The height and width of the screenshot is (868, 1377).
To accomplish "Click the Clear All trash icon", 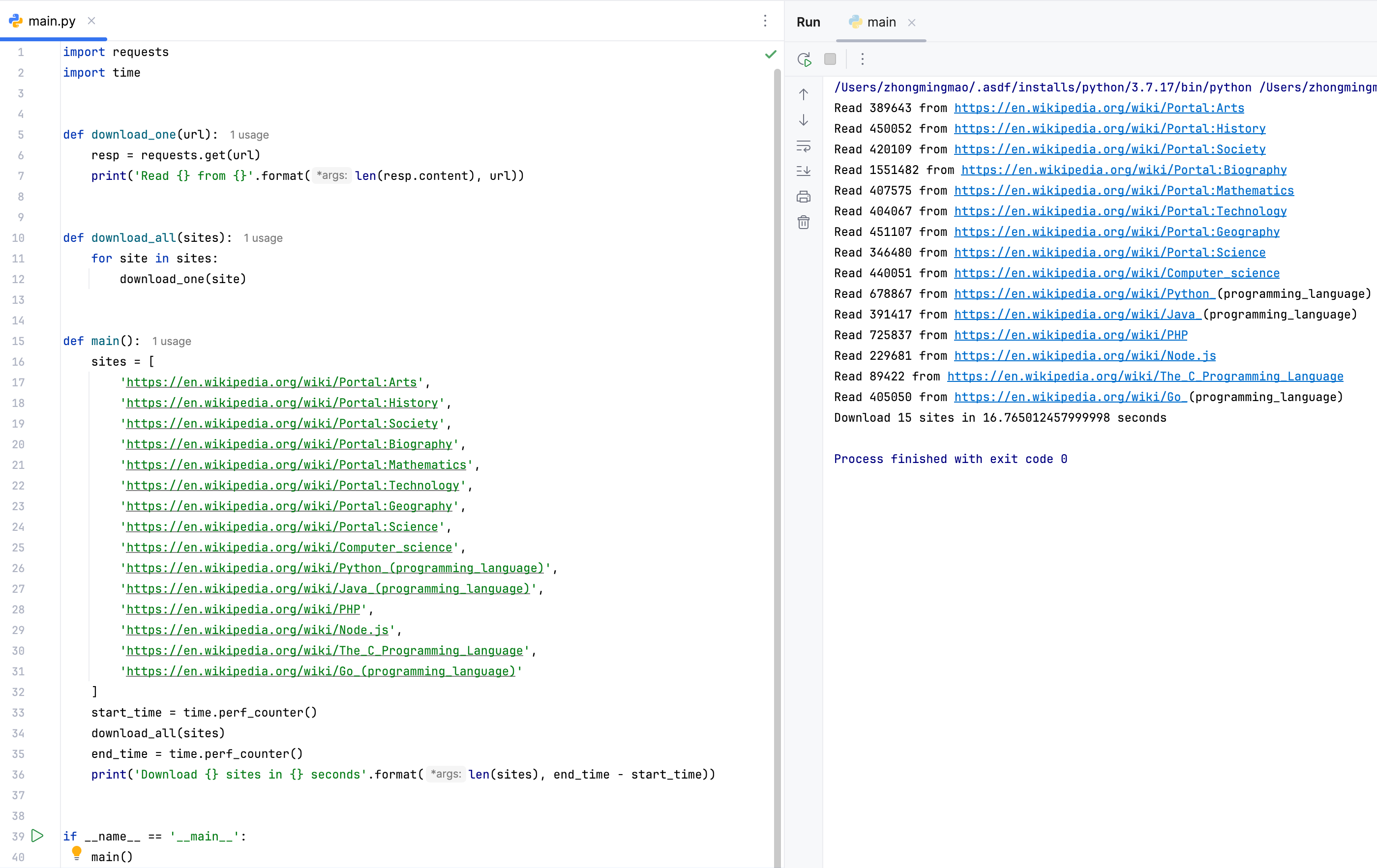I will [804, 222].
